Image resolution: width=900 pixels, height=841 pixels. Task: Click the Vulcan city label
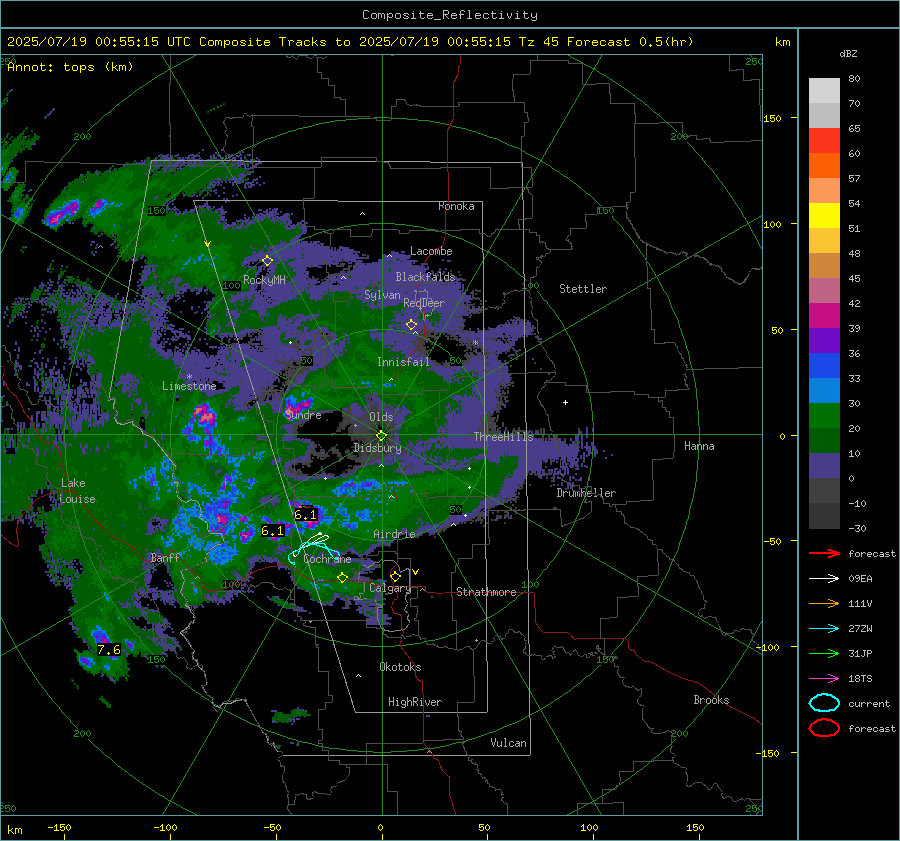coord(508,743)
